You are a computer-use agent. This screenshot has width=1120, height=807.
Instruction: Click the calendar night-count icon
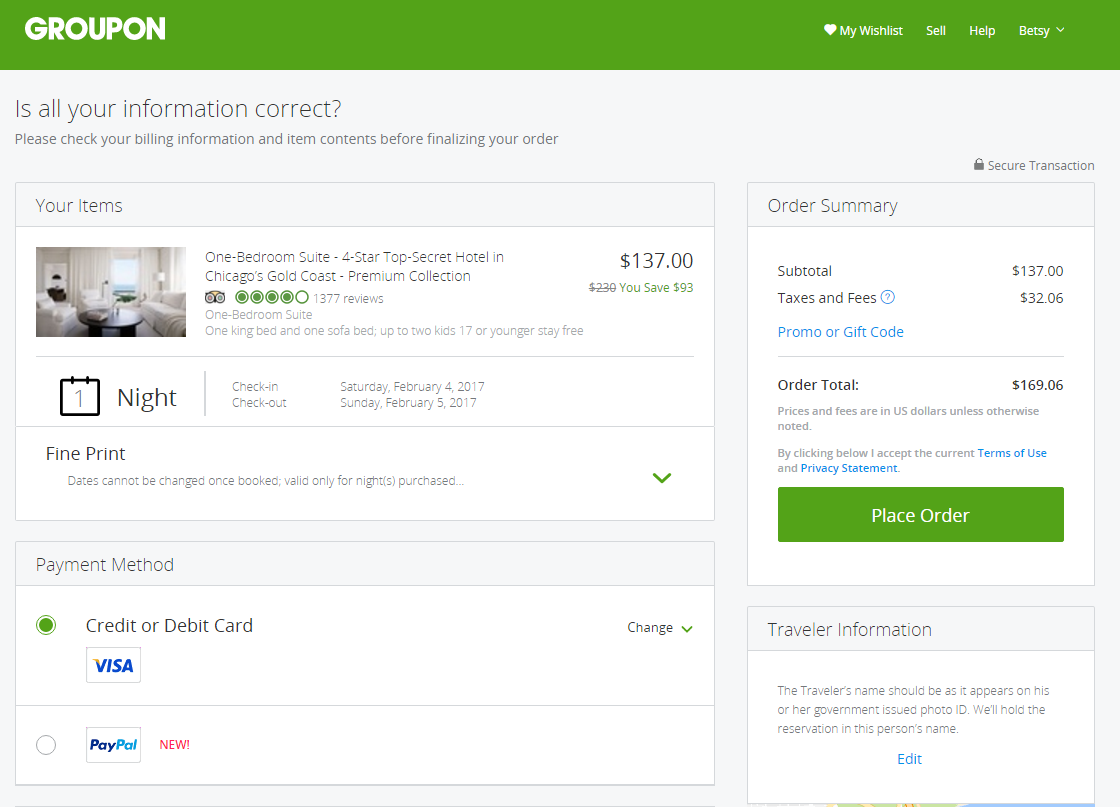(80, 396)
